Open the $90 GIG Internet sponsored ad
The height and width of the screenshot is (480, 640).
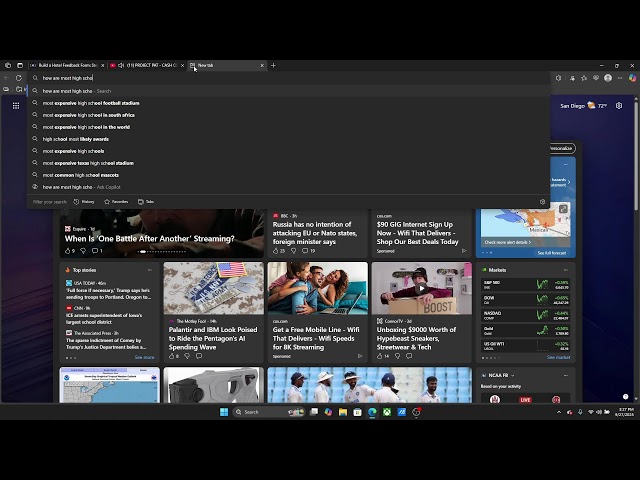[418, 233]
